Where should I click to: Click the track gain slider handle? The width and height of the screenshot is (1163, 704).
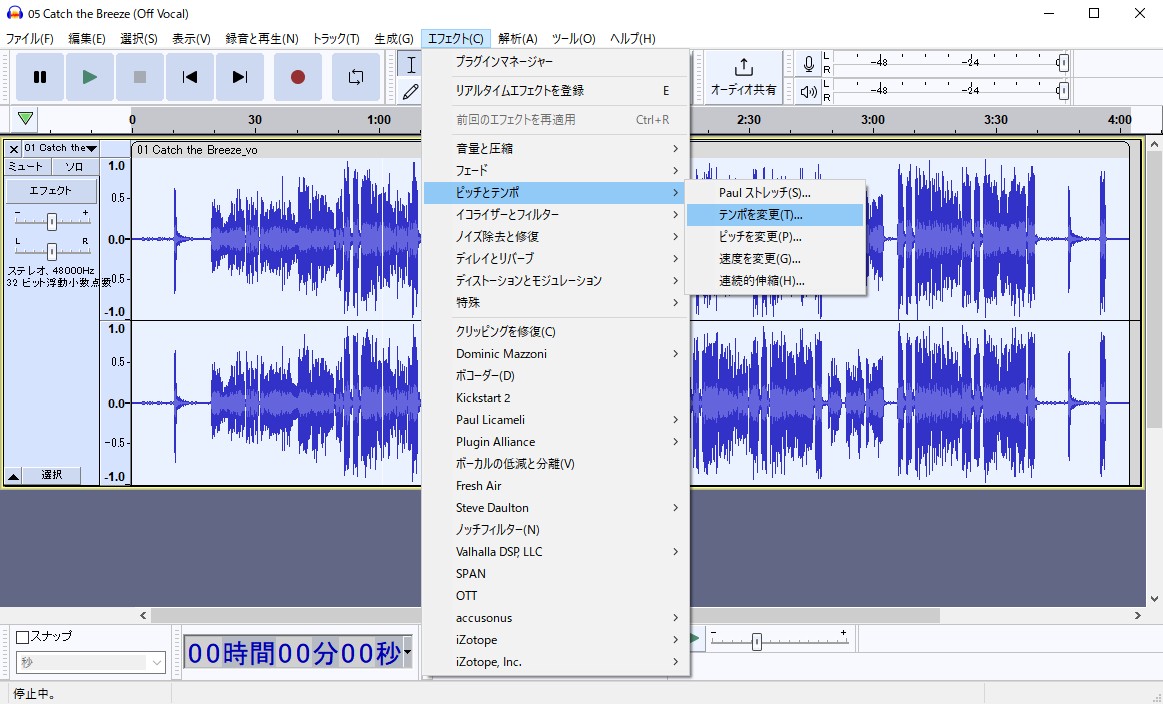click(x=51, y=221)
